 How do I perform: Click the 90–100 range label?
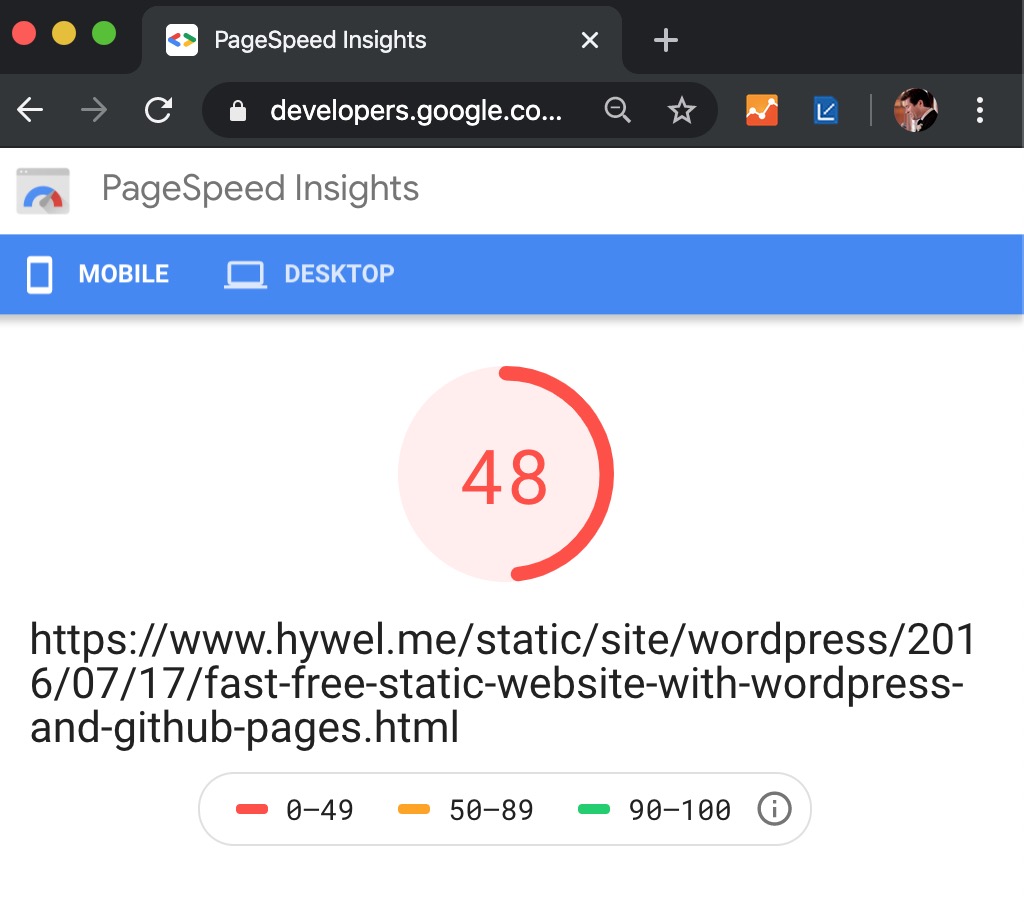click(679, 810)
